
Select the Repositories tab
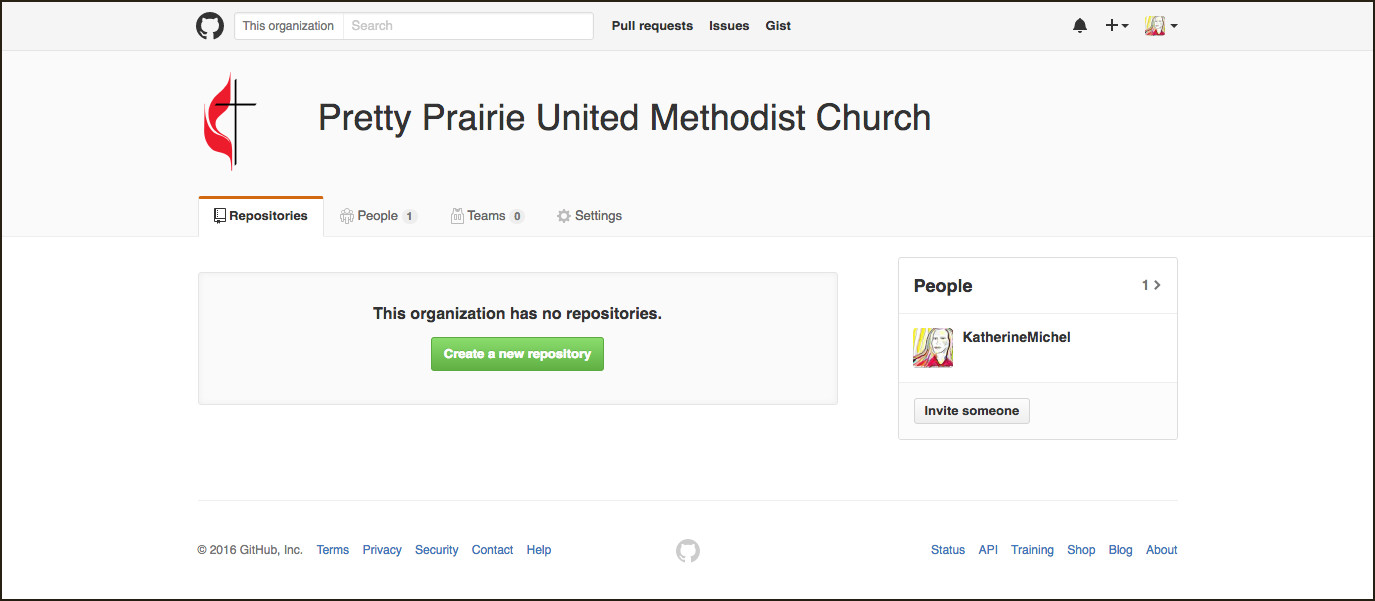click(261, 216)
